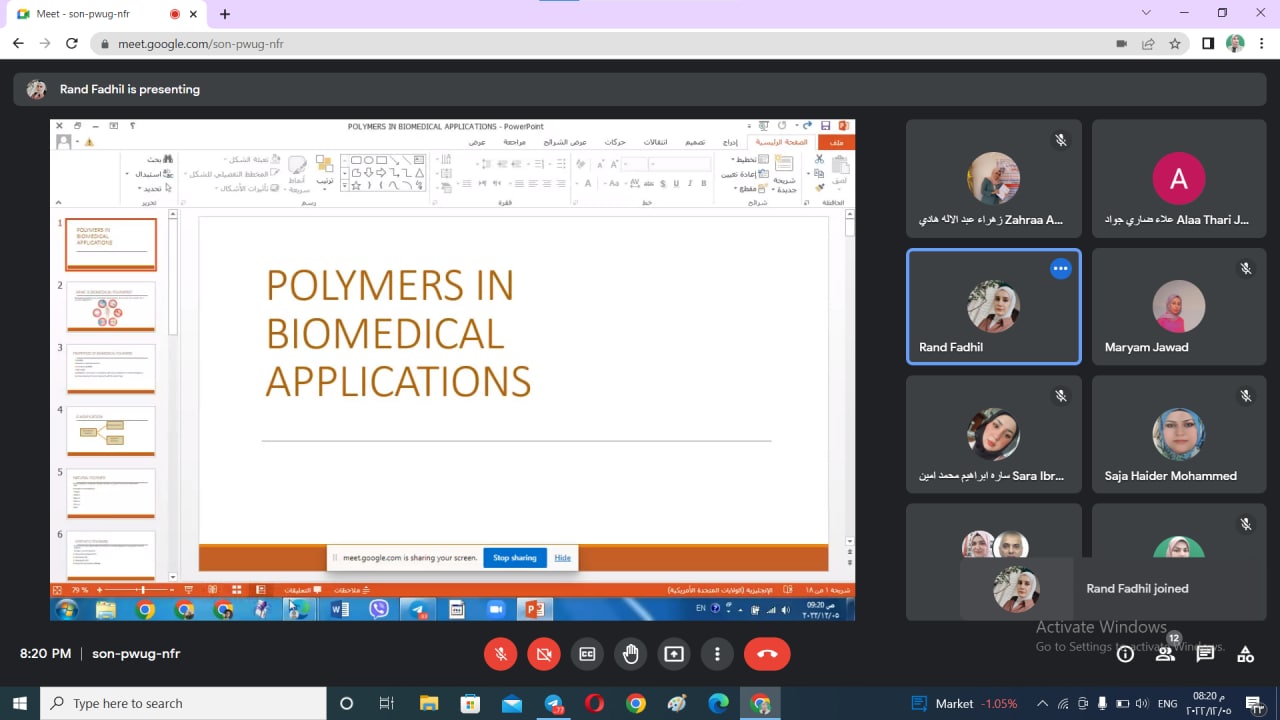1280x720 pixels.
Task: Click the Stop sharing button
Action: (x=514, y=558)
